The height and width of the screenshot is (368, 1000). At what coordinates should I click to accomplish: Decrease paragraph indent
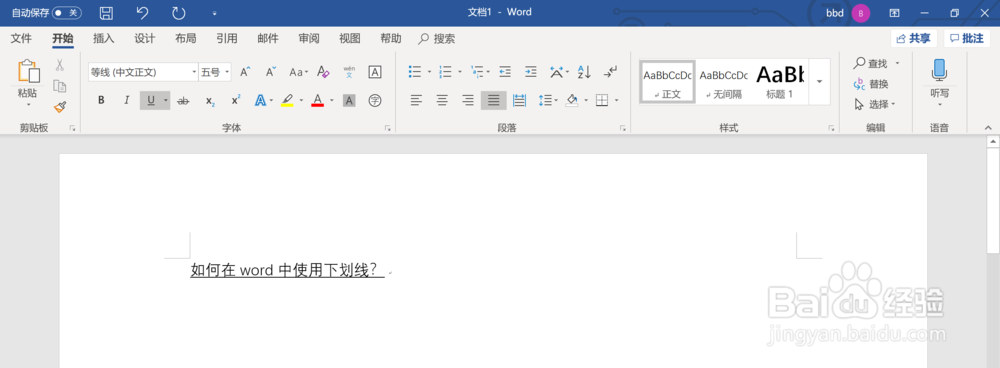coord(504,71)
